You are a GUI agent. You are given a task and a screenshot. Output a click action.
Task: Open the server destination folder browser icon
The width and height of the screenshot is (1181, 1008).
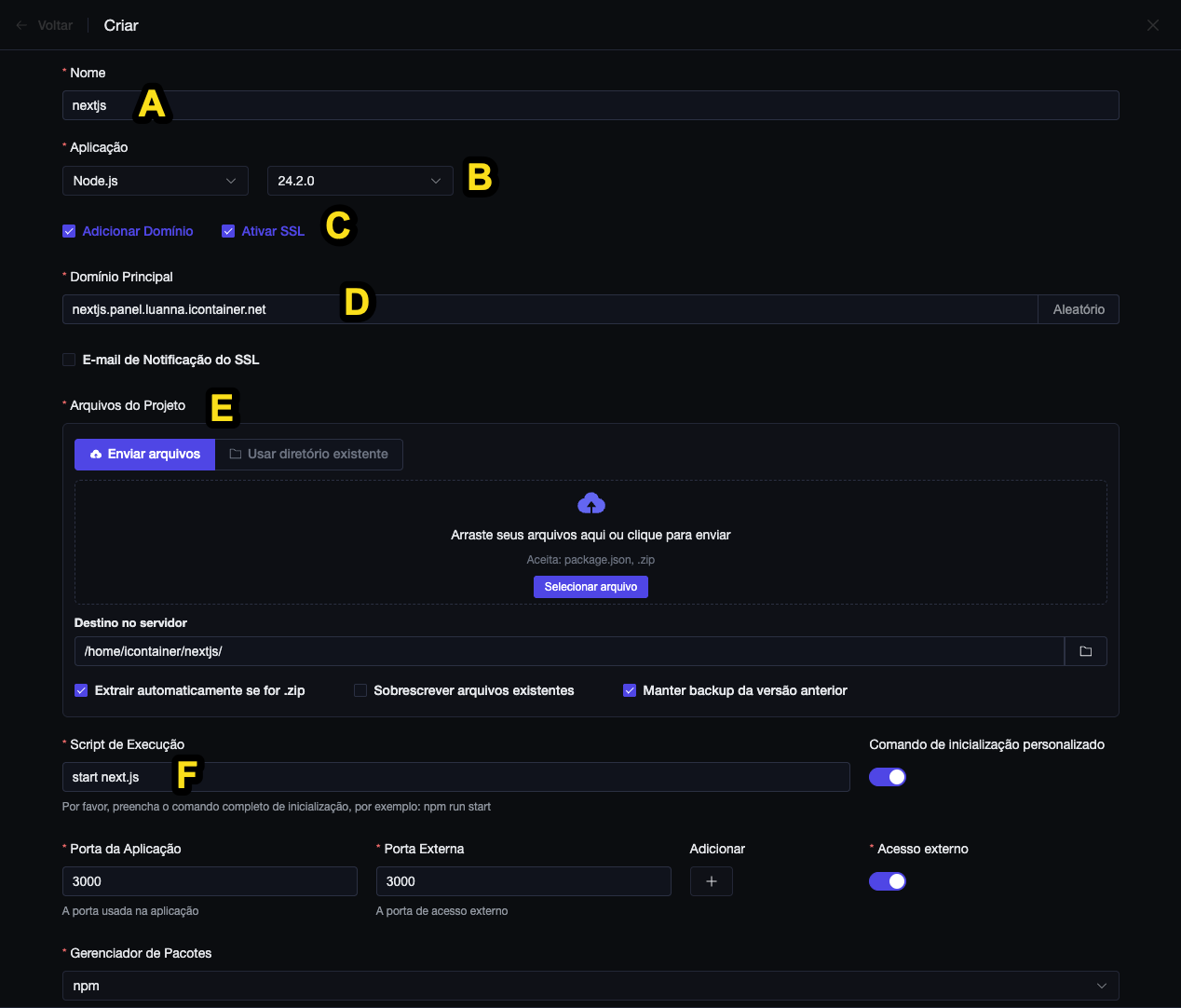coord(1085,651)
